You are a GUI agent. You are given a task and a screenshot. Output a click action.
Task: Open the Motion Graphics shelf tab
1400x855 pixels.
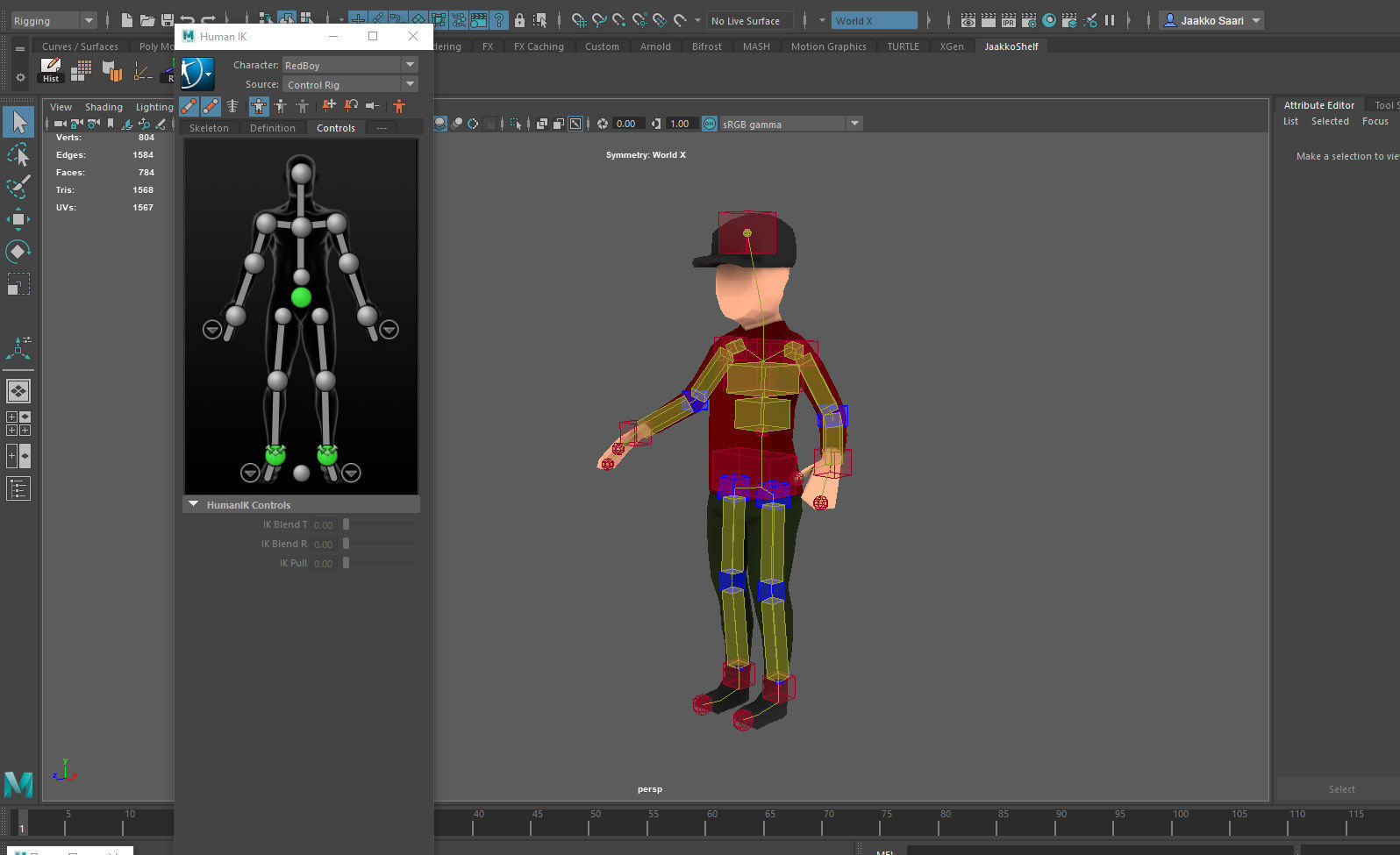(828, 46)
